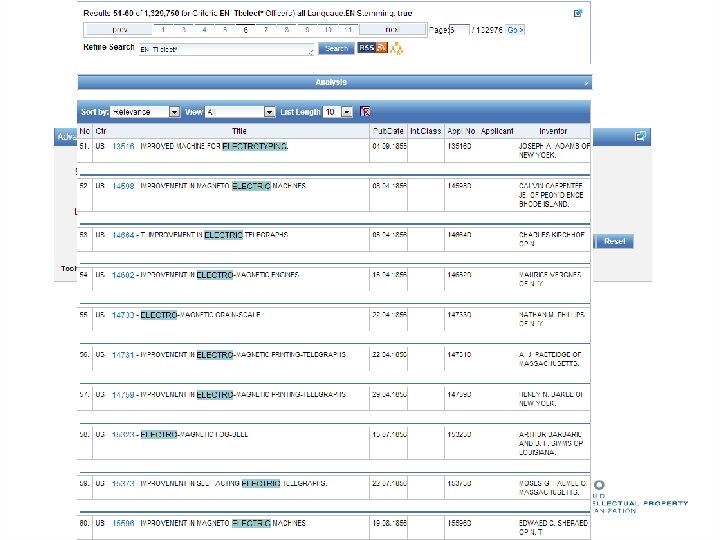Click title text Improved Machine for Electrotyping

point(214,146)
